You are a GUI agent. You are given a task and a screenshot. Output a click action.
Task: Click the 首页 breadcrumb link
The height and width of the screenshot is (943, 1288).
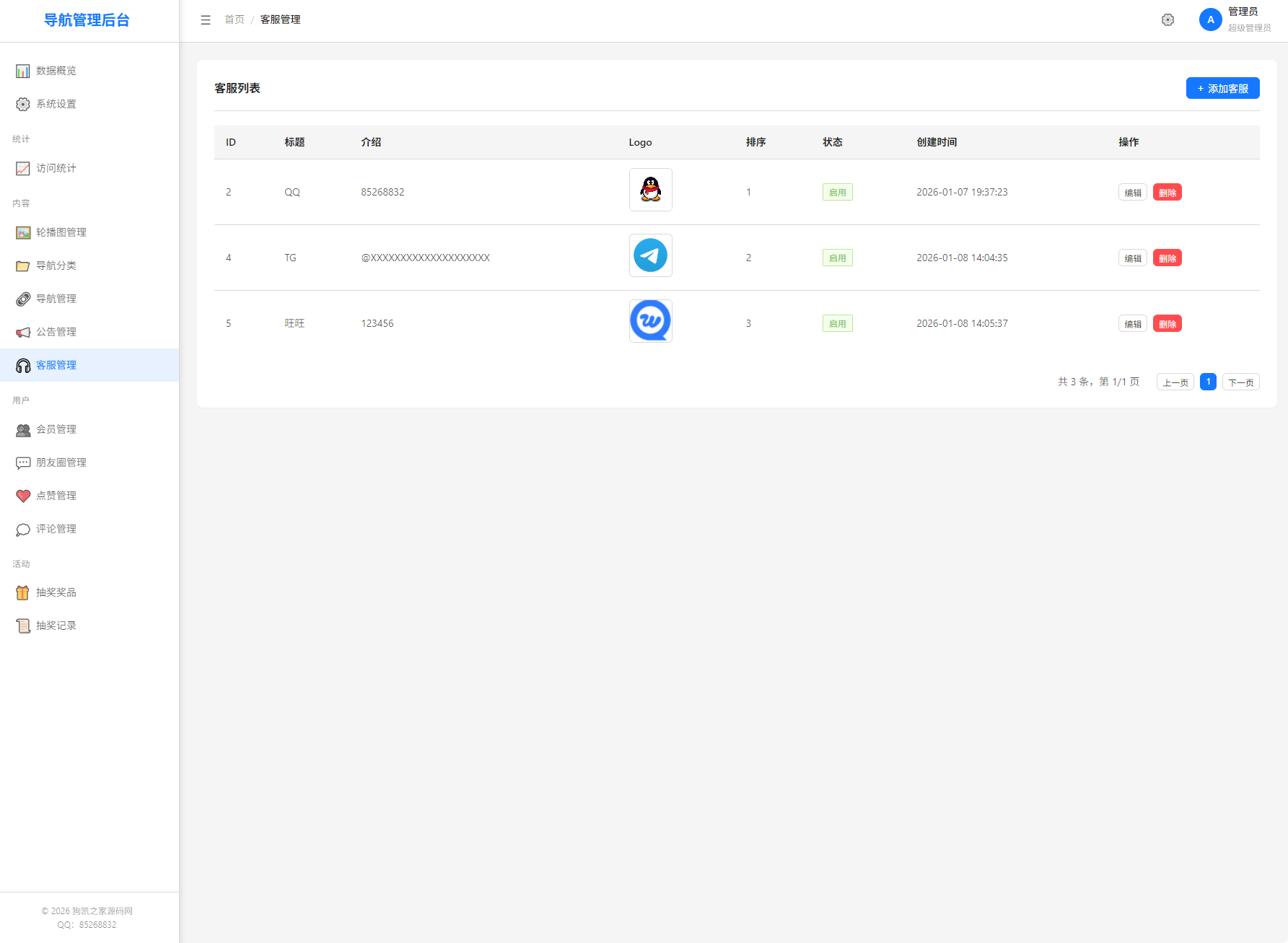point(235,19)
